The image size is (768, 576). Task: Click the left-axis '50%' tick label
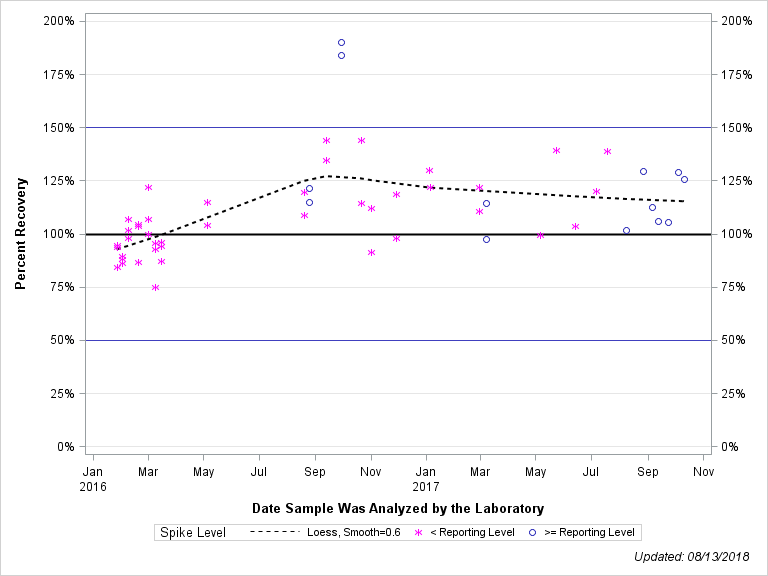pos(62,340)
